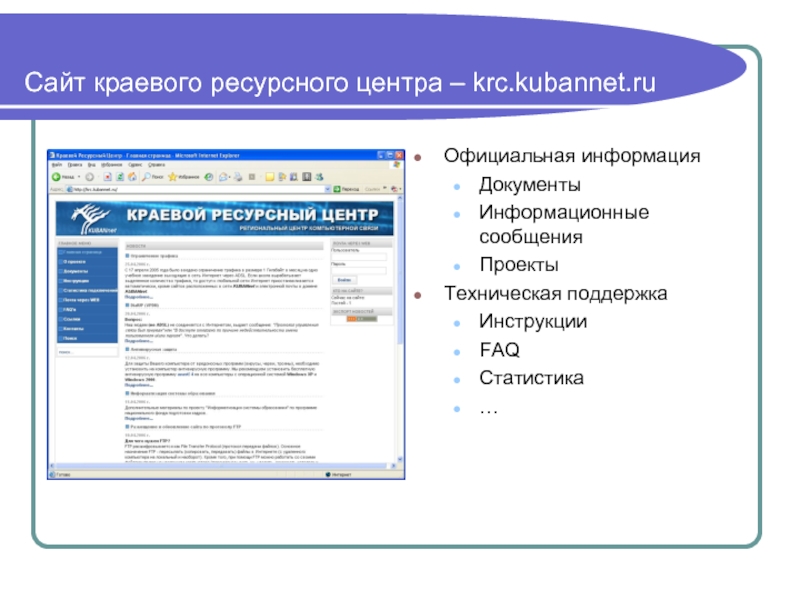
Task: Click the slide title Сайт краевого ресурсного центра
Action: [233, 82]
